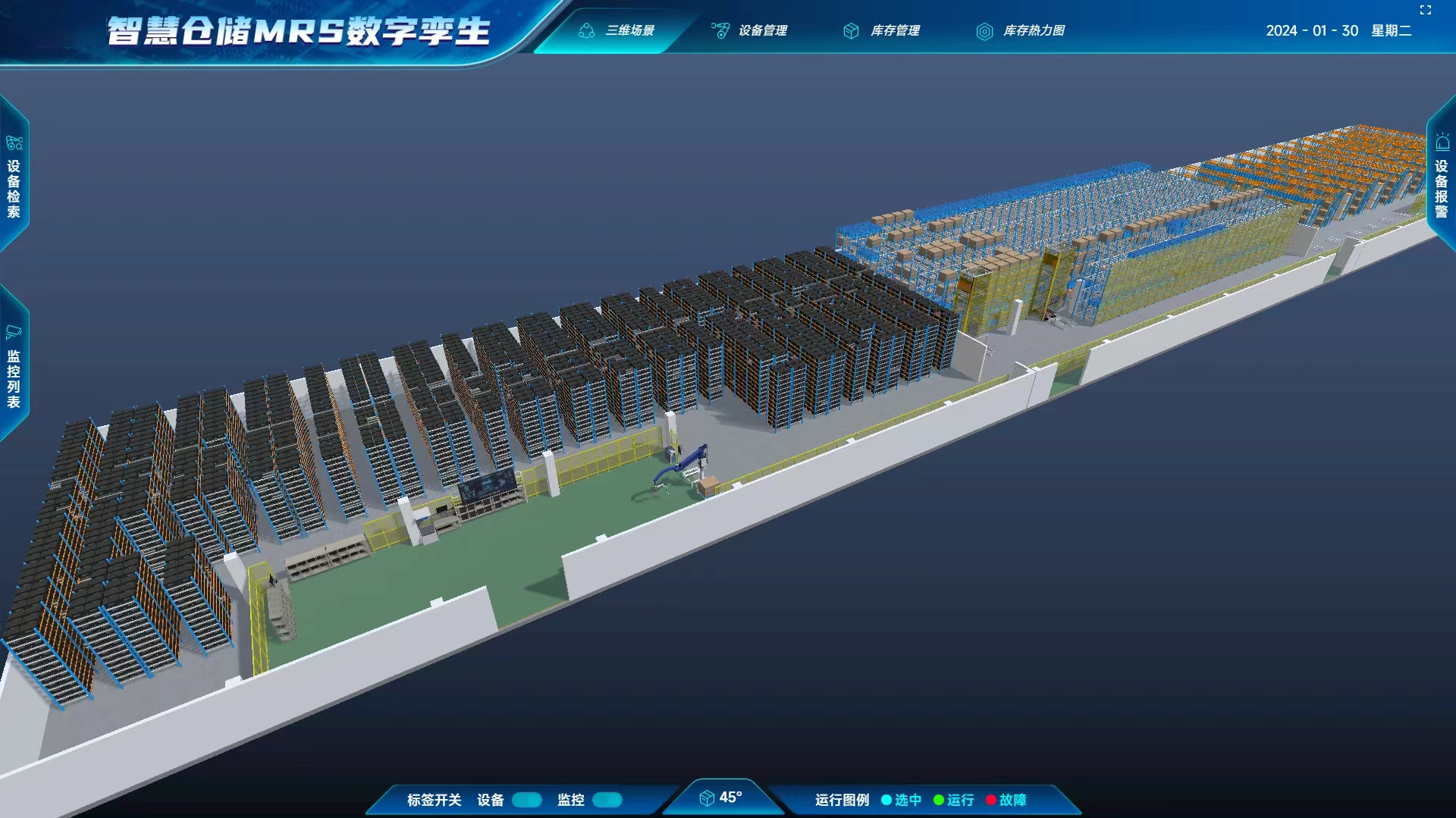Click the green 运行 legend dot
The height and width of the screenshot is (818, 1456).
point(938,799)
